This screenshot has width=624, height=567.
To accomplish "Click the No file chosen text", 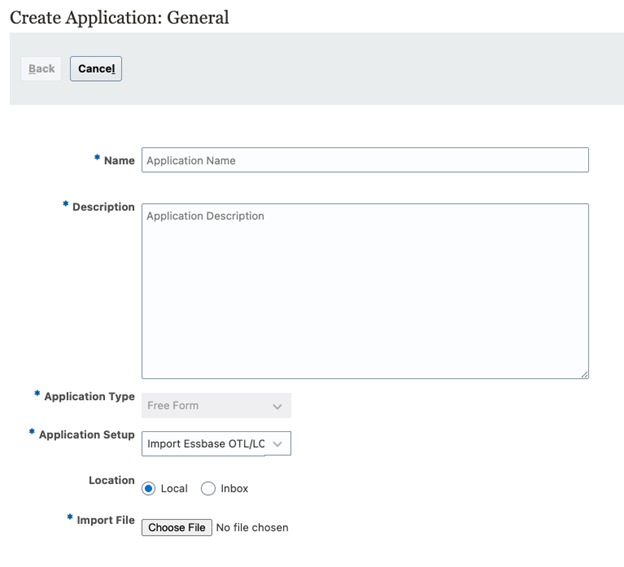I will click(252, 528).
